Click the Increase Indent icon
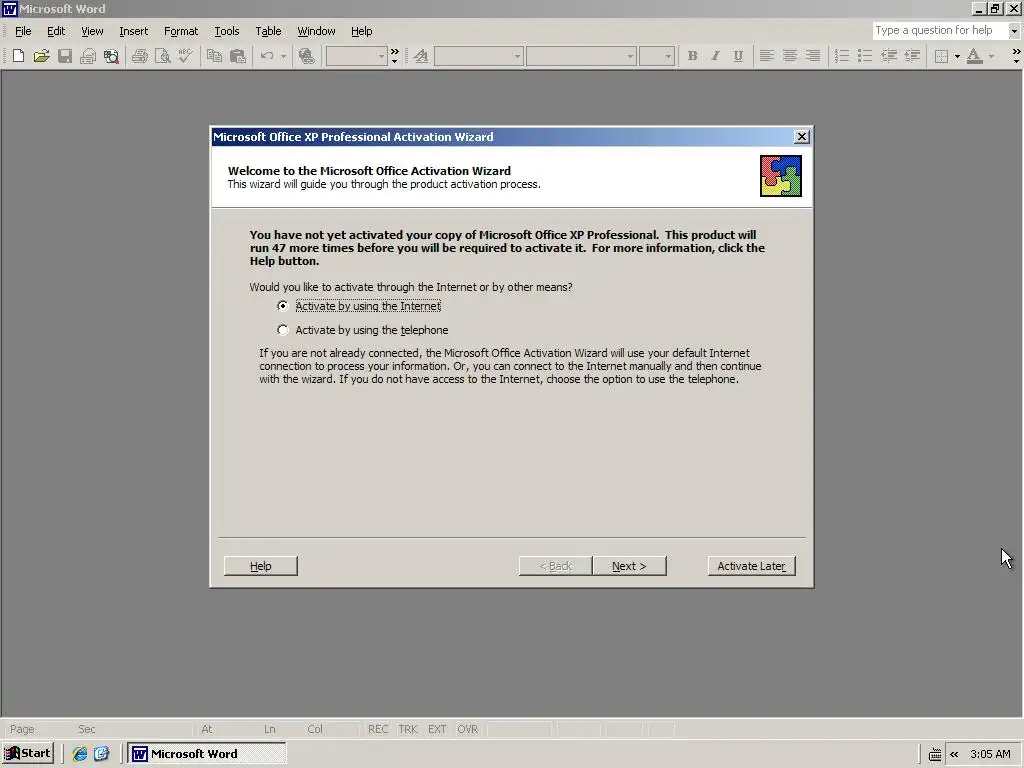 [912, 56]
